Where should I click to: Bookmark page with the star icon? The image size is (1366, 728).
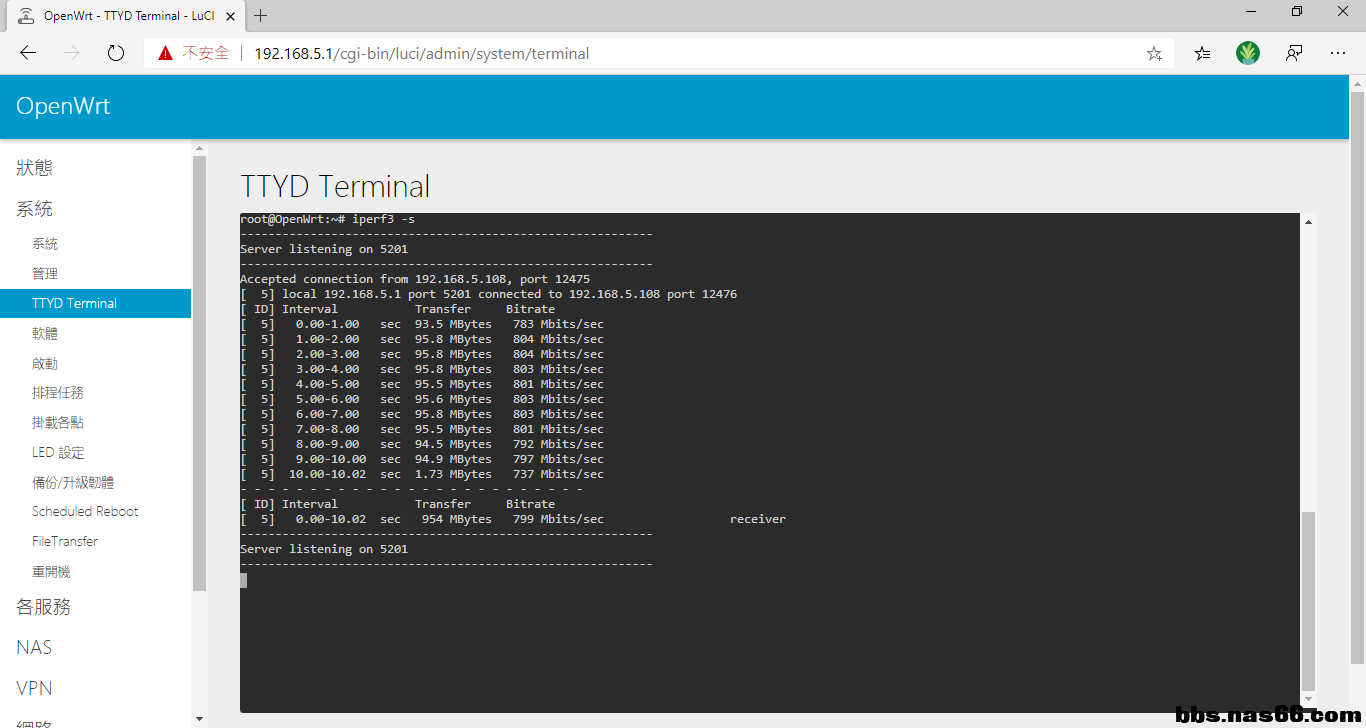1154,54
